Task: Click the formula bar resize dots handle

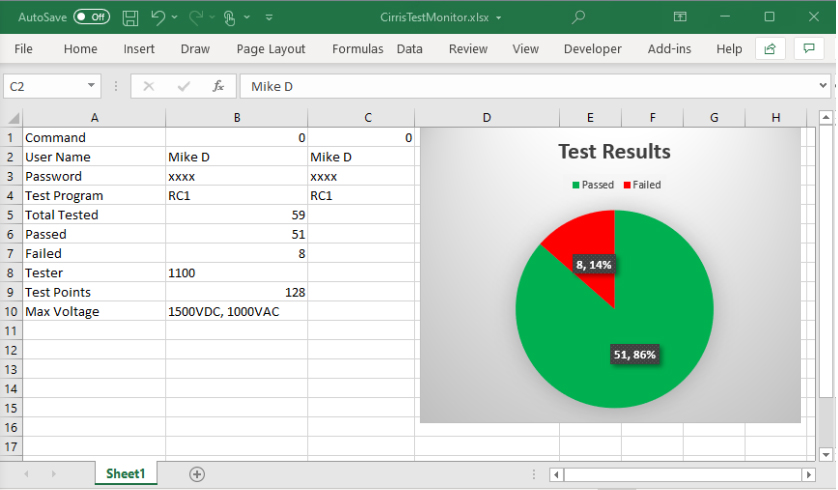Action: click(116, 86)
